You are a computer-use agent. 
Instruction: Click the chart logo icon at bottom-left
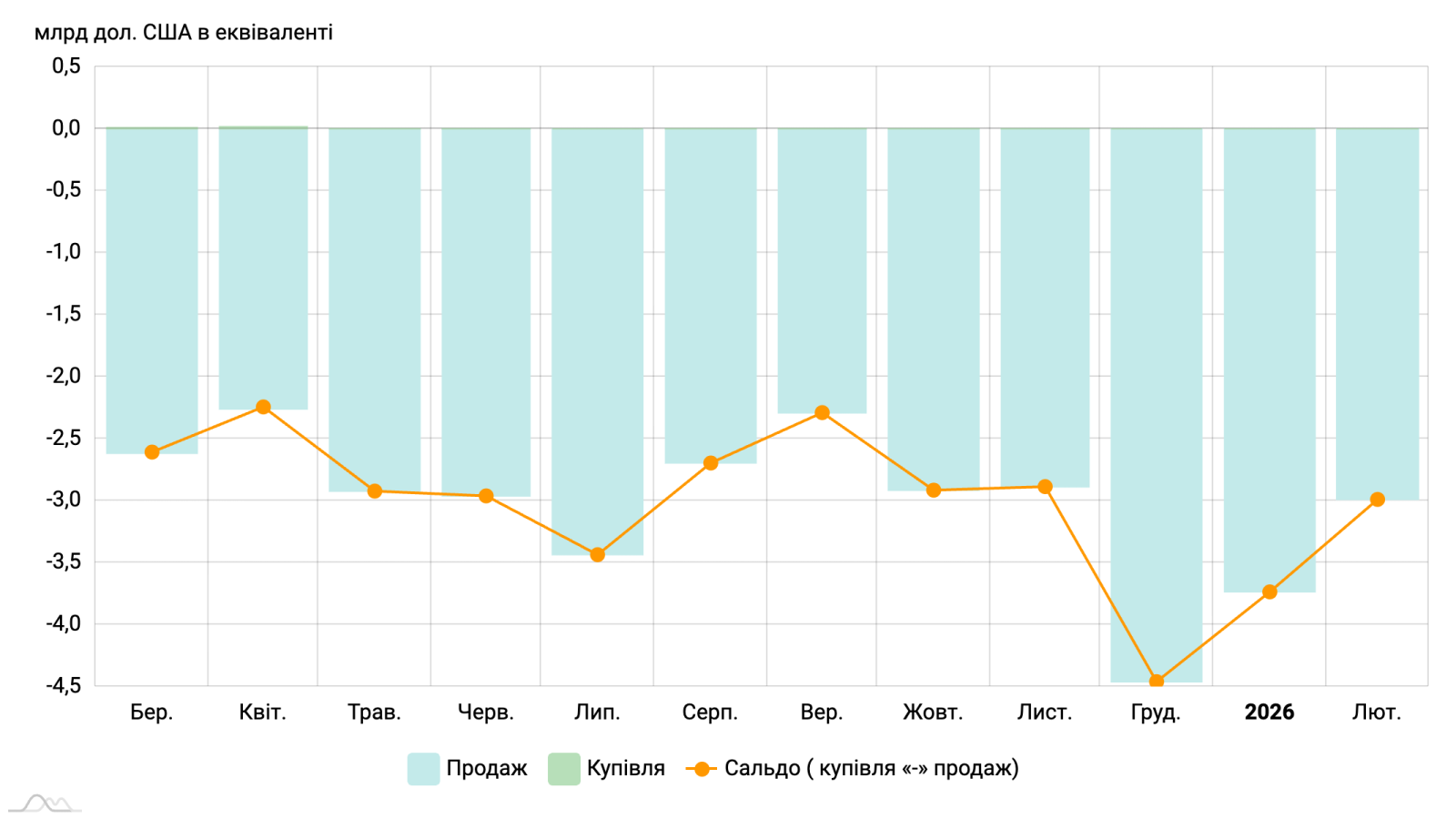45,803
